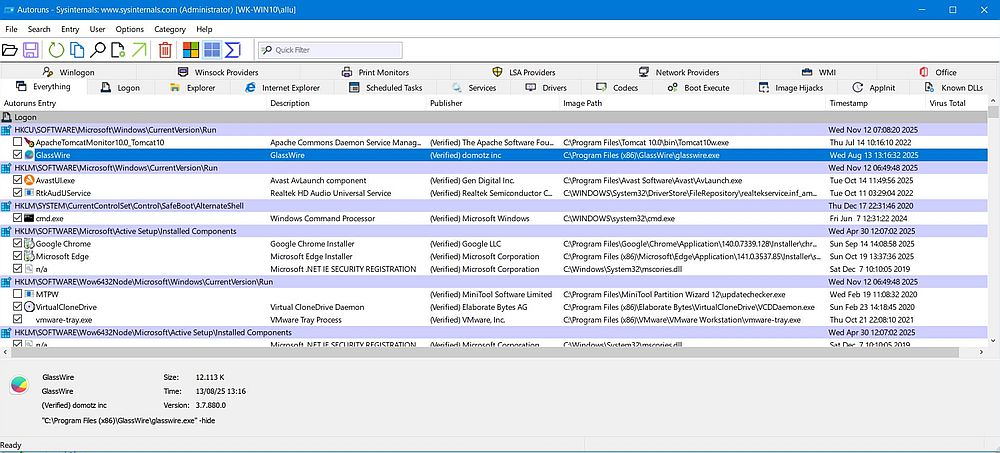Open the File menu
Viewport: 1000px width, 453px height.
[11, 29]
